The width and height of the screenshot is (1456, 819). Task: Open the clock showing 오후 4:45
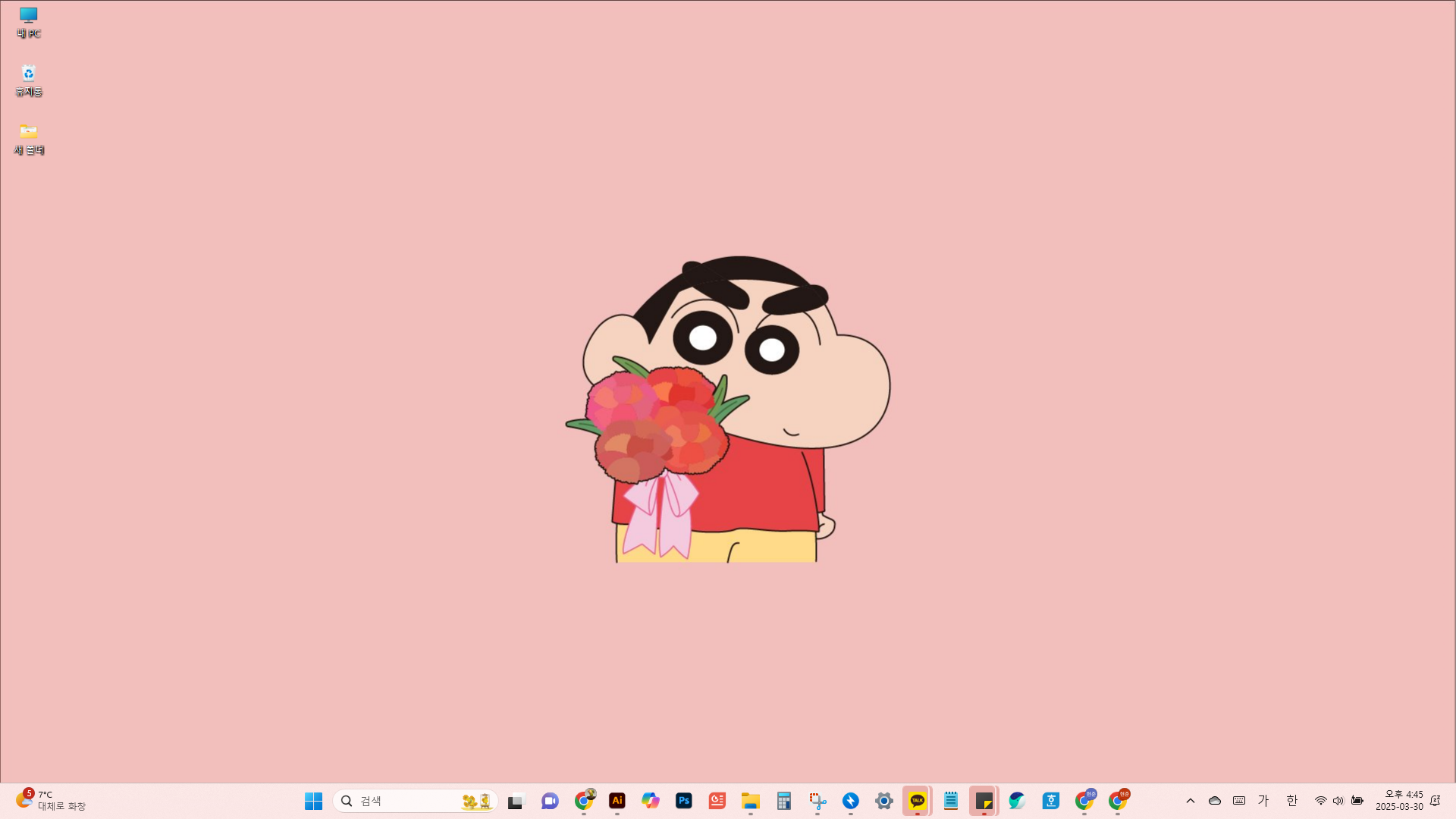tap(1399, 801)
